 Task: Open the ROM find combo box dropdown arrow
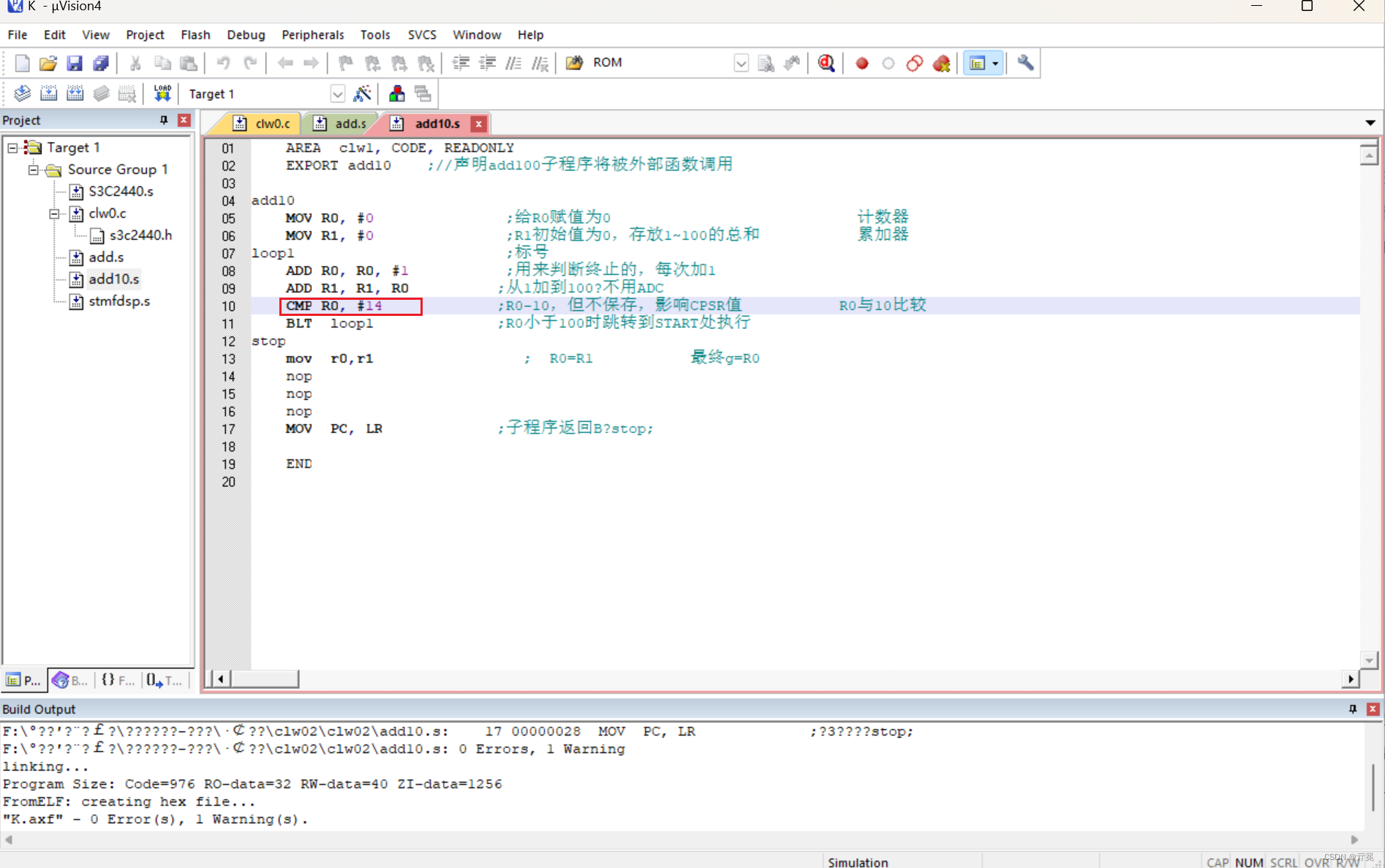pos(741,64)
